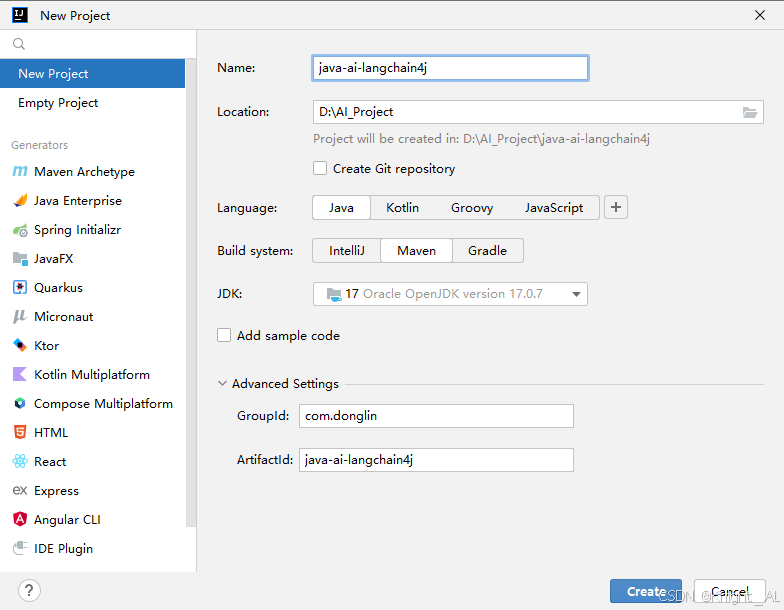Add another language with the plus button
Image resolution: width=784 pixels, height=610 pixels.
coord(616,208)
